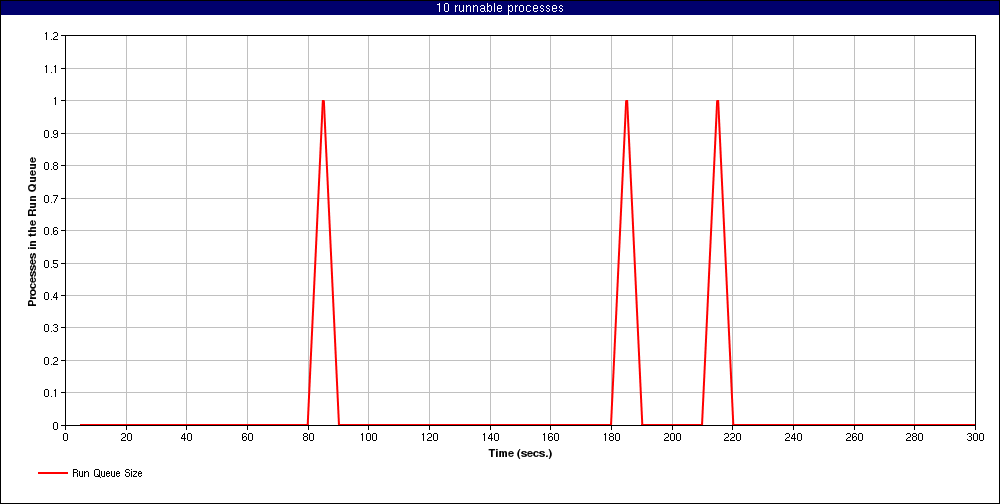Click the y-axis label '0.5'

click(x=52, y=263)
